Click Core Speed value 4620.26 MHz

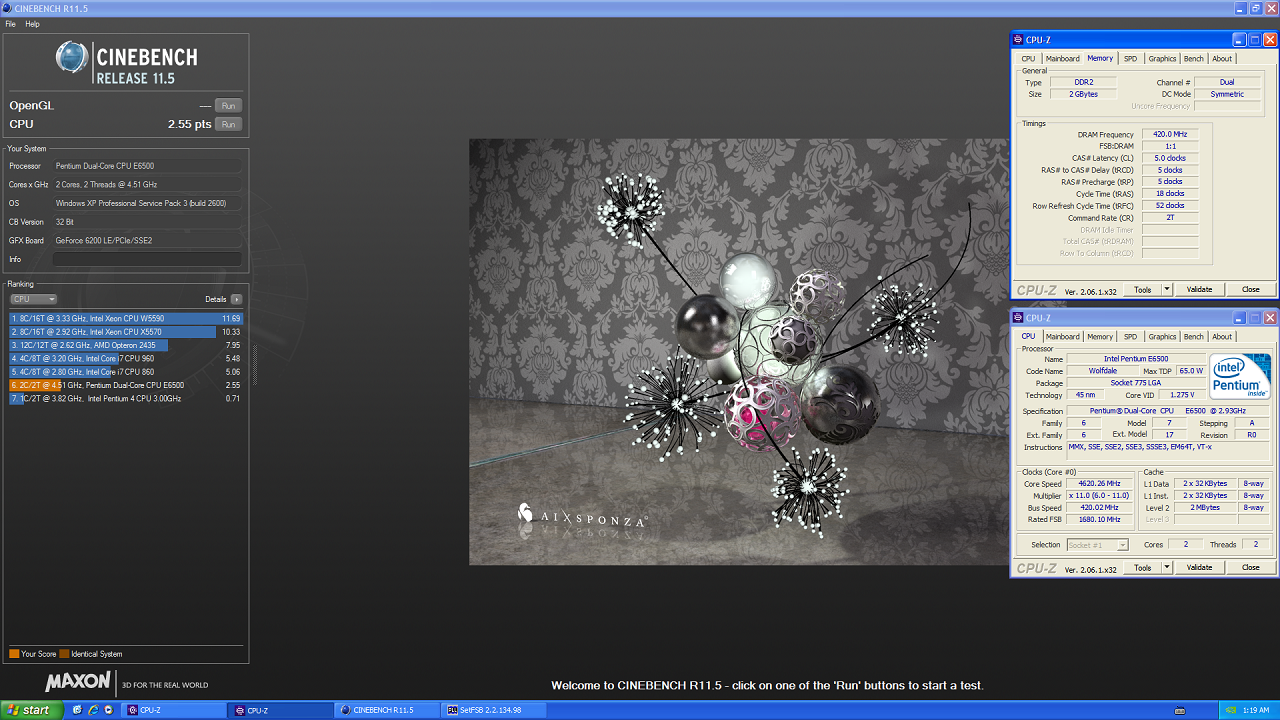coord(1098,484)
